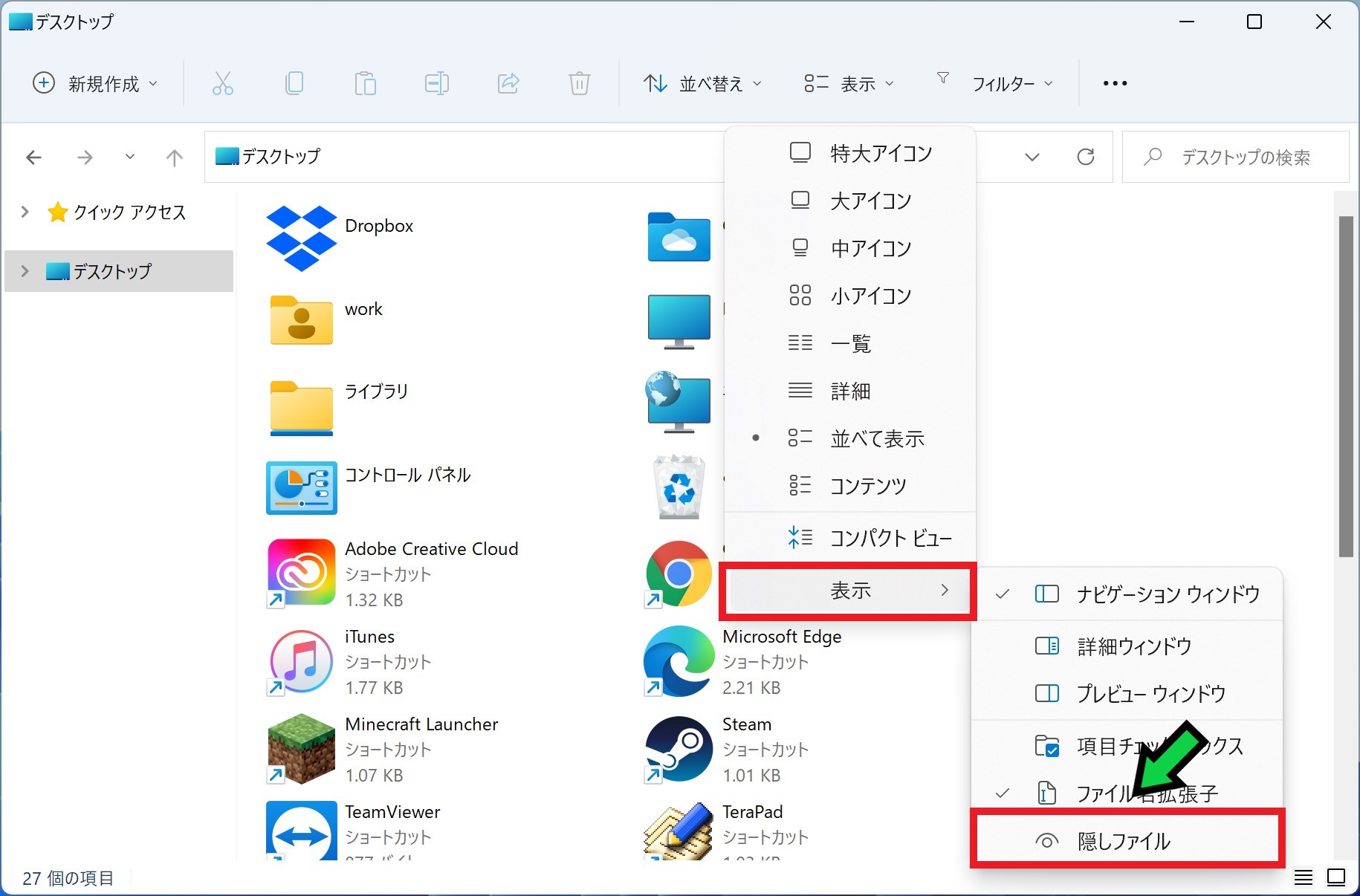This screenshot has width=1360, height=896.
Task: Expand the デスクトップ tree node
Action: tap(25, 271)
